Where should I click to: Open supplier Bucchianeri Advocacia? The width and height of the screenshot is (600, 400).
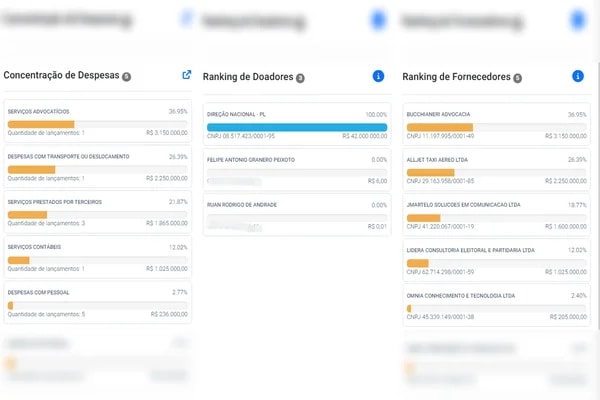(x=496, y=124)
